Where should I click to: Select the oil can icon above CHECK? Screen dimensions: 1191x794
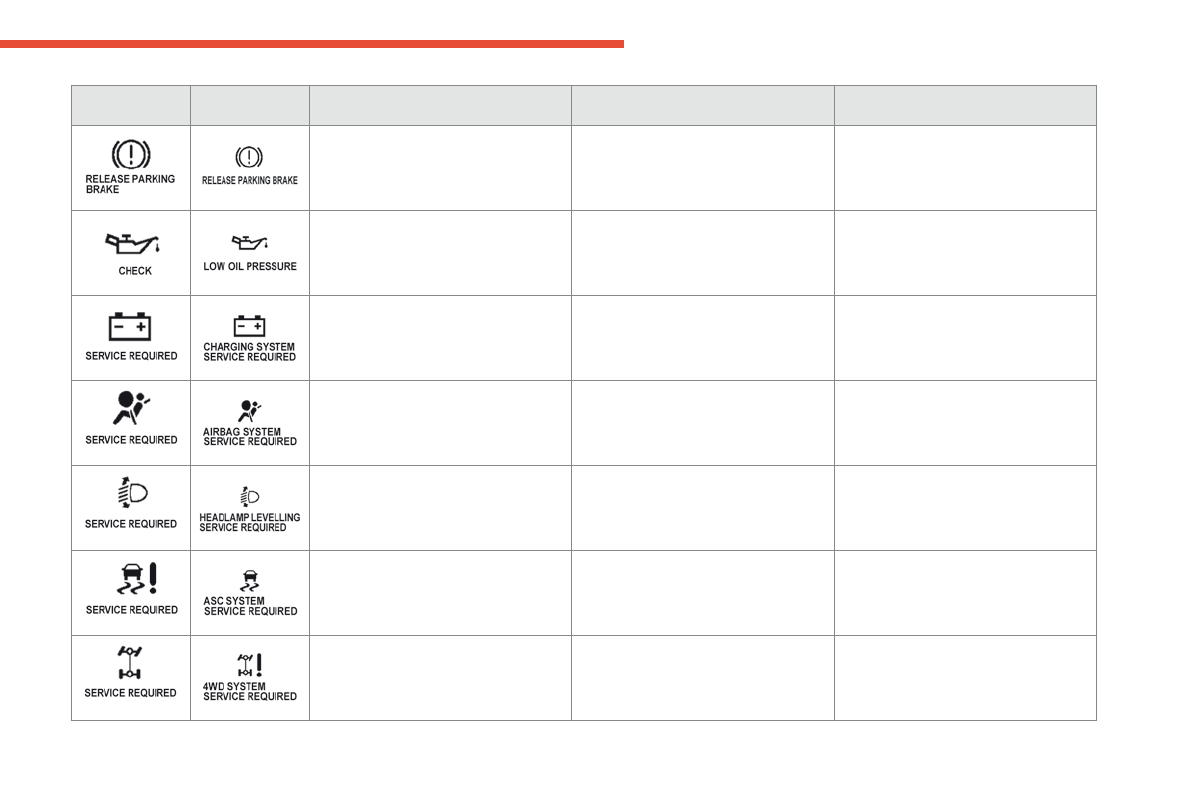pos(132,243)
